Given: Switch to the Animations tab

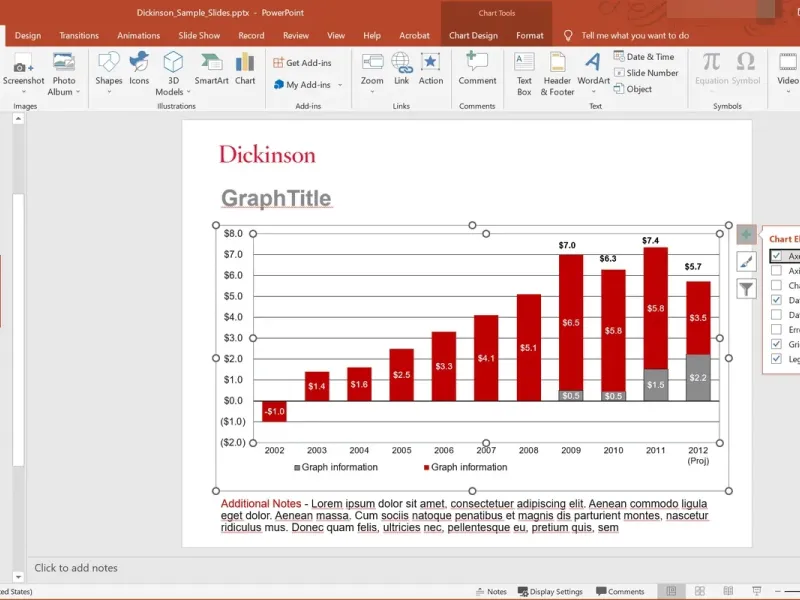Looking at the screenshot, I should [138, 36].
